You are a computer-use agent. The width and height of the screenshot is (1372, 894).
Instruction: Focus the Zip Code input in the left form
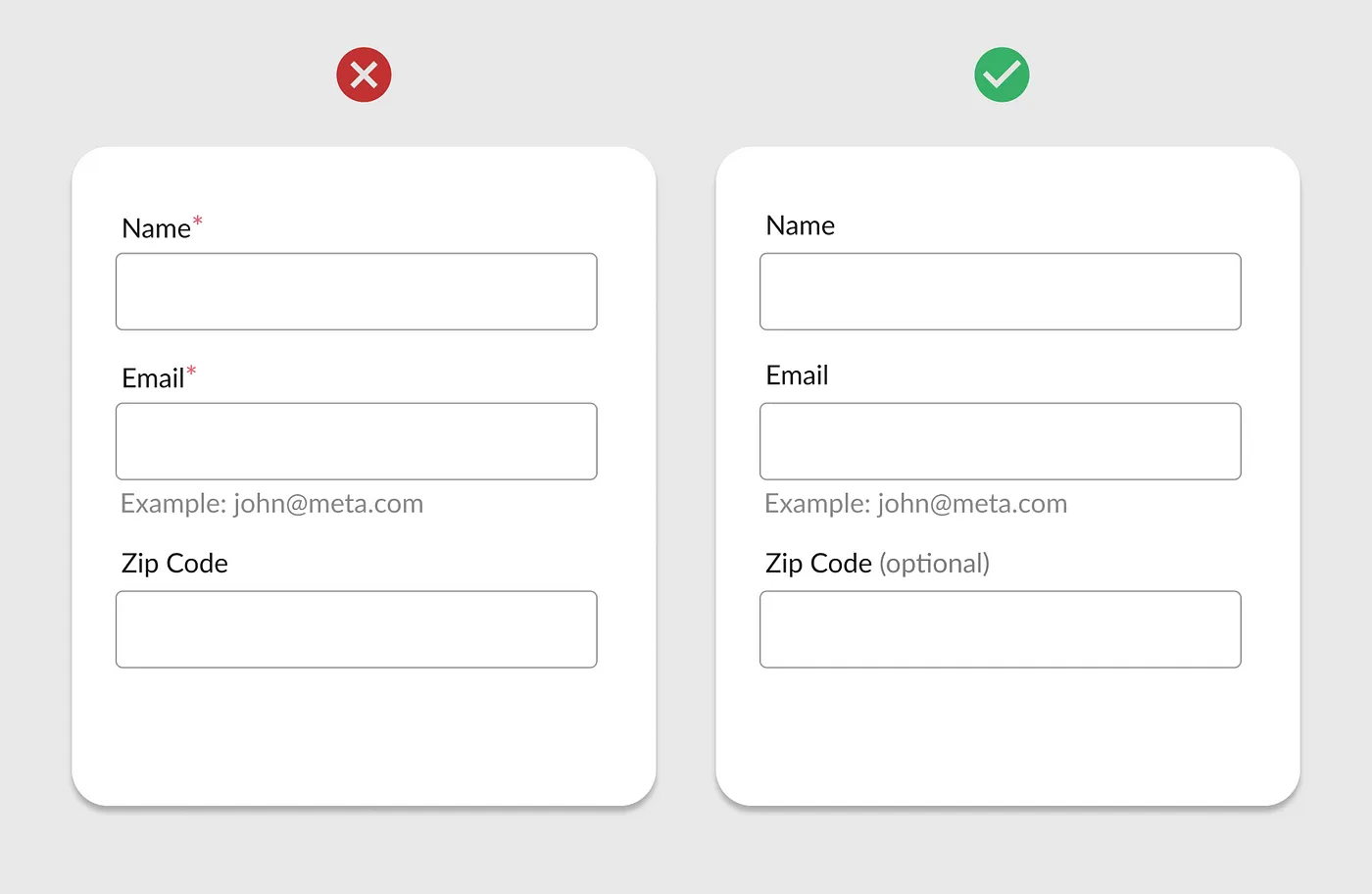(x=357, y=629)
